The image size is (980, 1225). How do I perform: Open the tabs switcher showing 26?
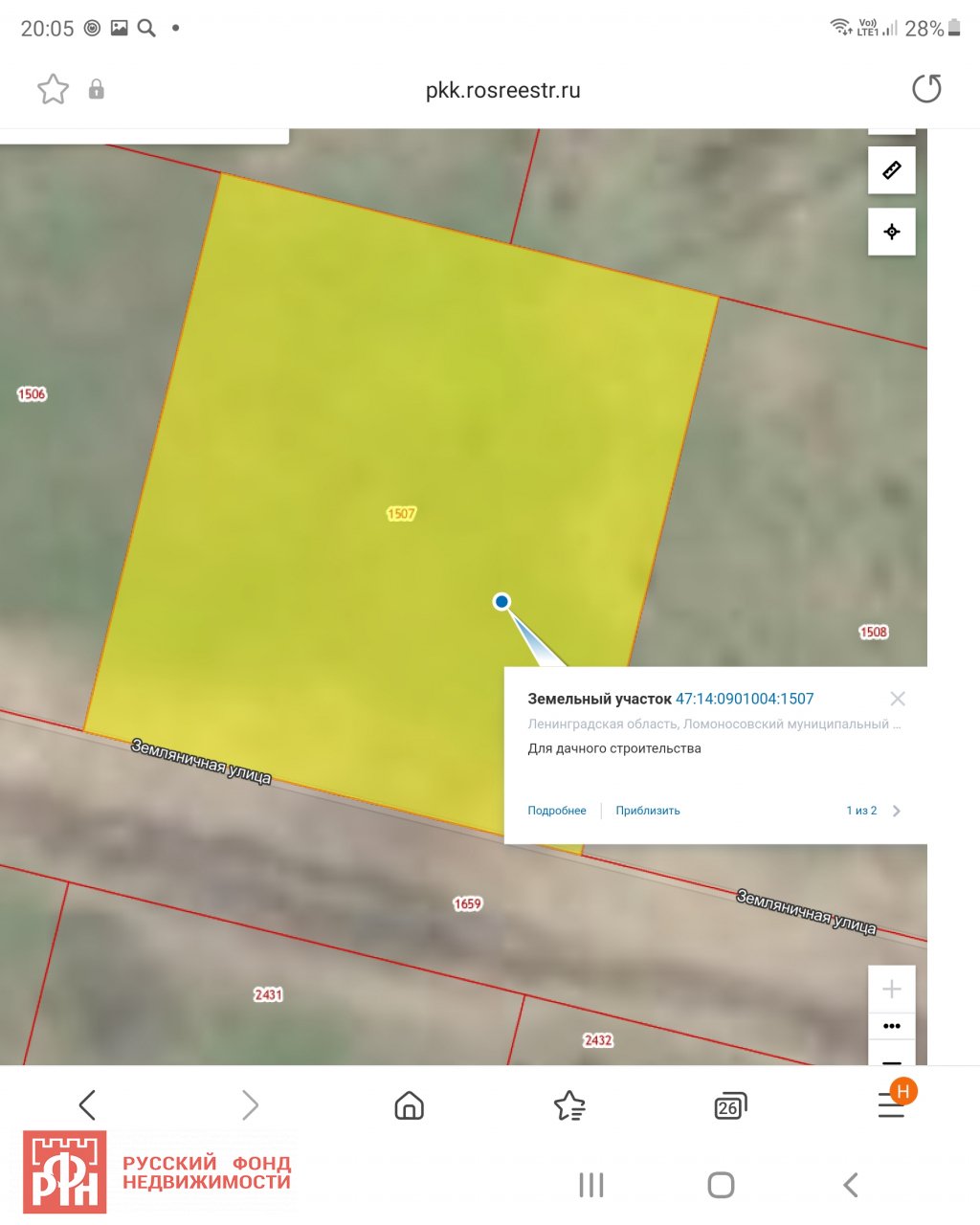tap(730, 1105)
